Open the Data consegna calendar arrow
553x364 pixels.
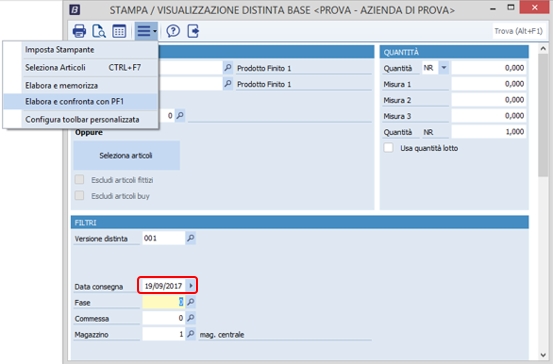click(190, 285)
